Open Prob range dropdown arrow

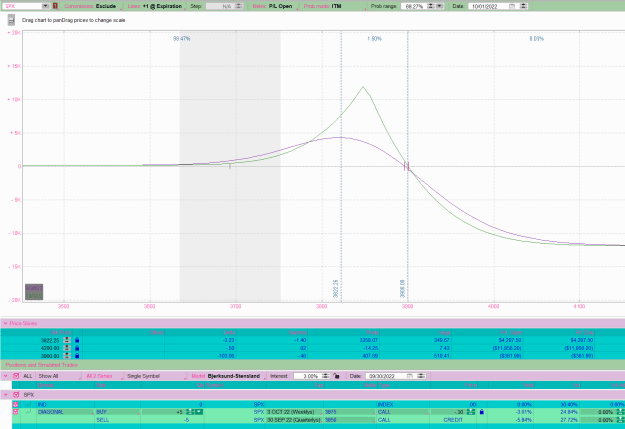pos(440,6)
